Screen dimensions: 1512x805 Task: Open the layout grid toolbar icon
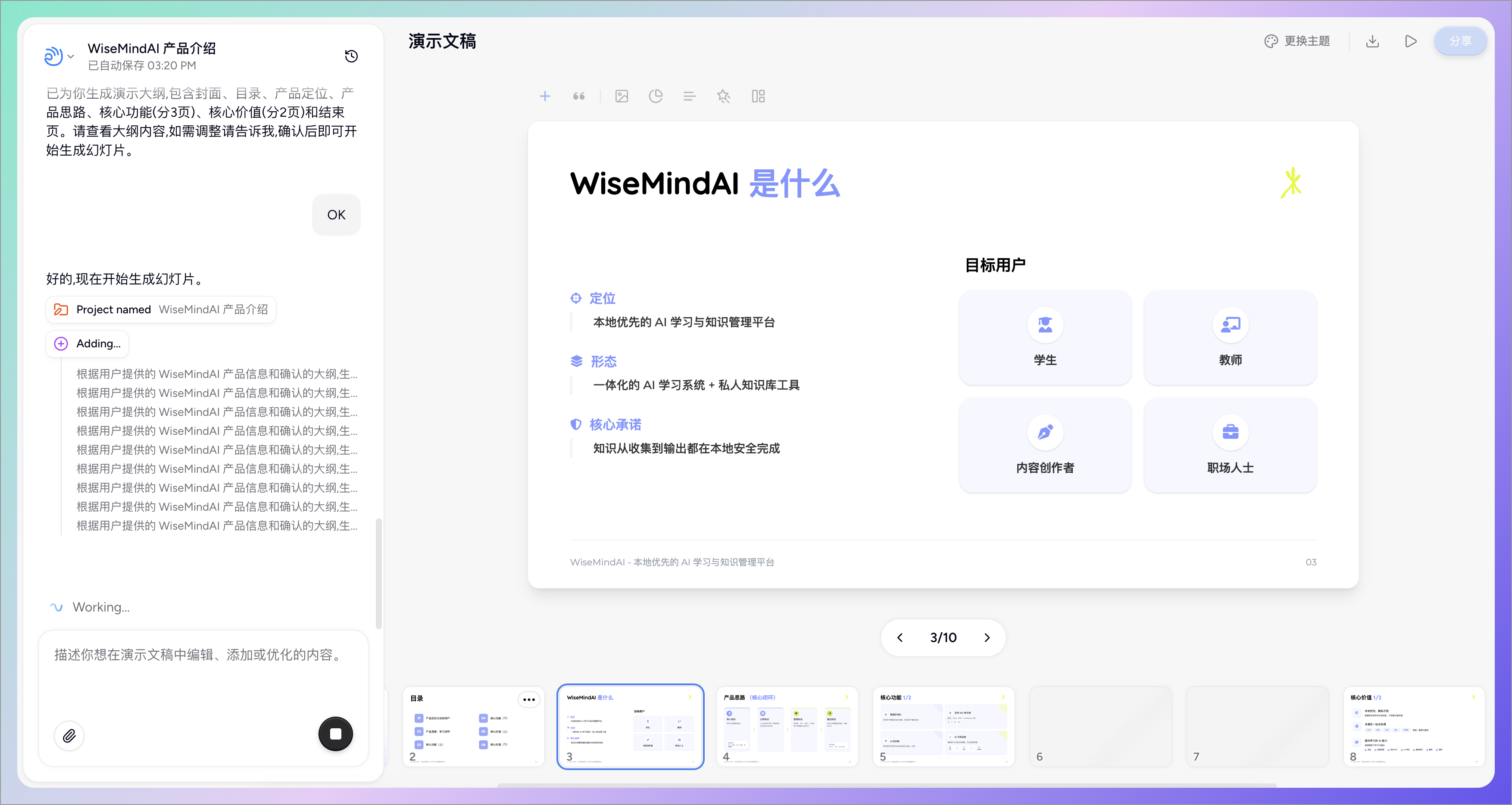[x=758, y=96]
